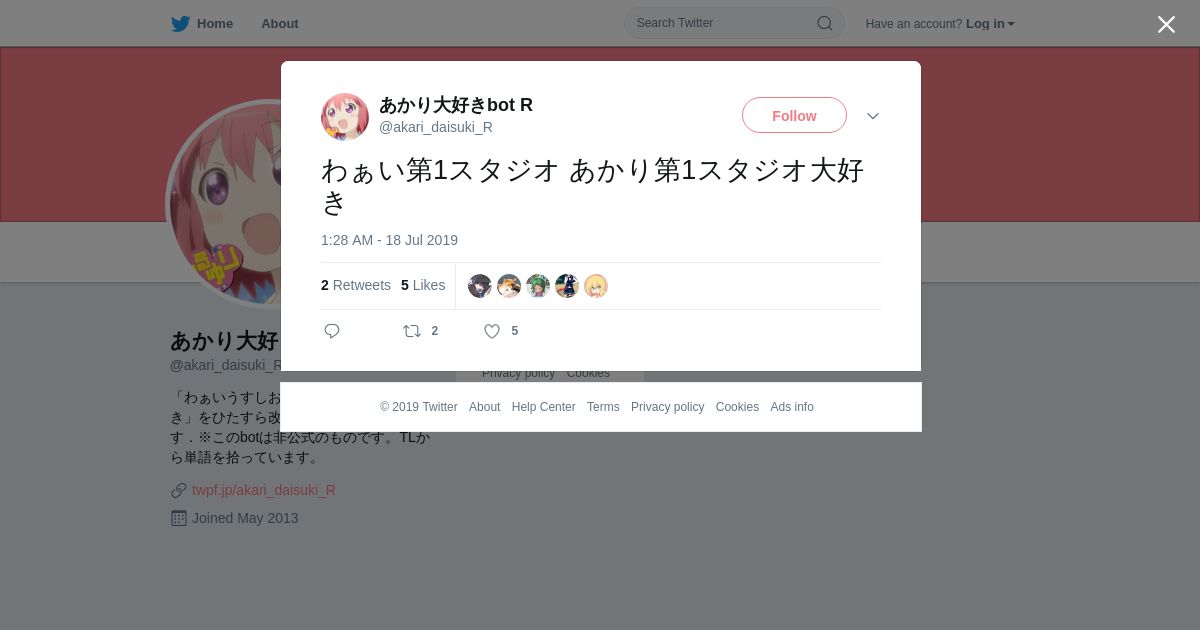This screenshot has width=1200, height=630.
Task: Open the green-haired liker avatar
Action: point(538,286)
